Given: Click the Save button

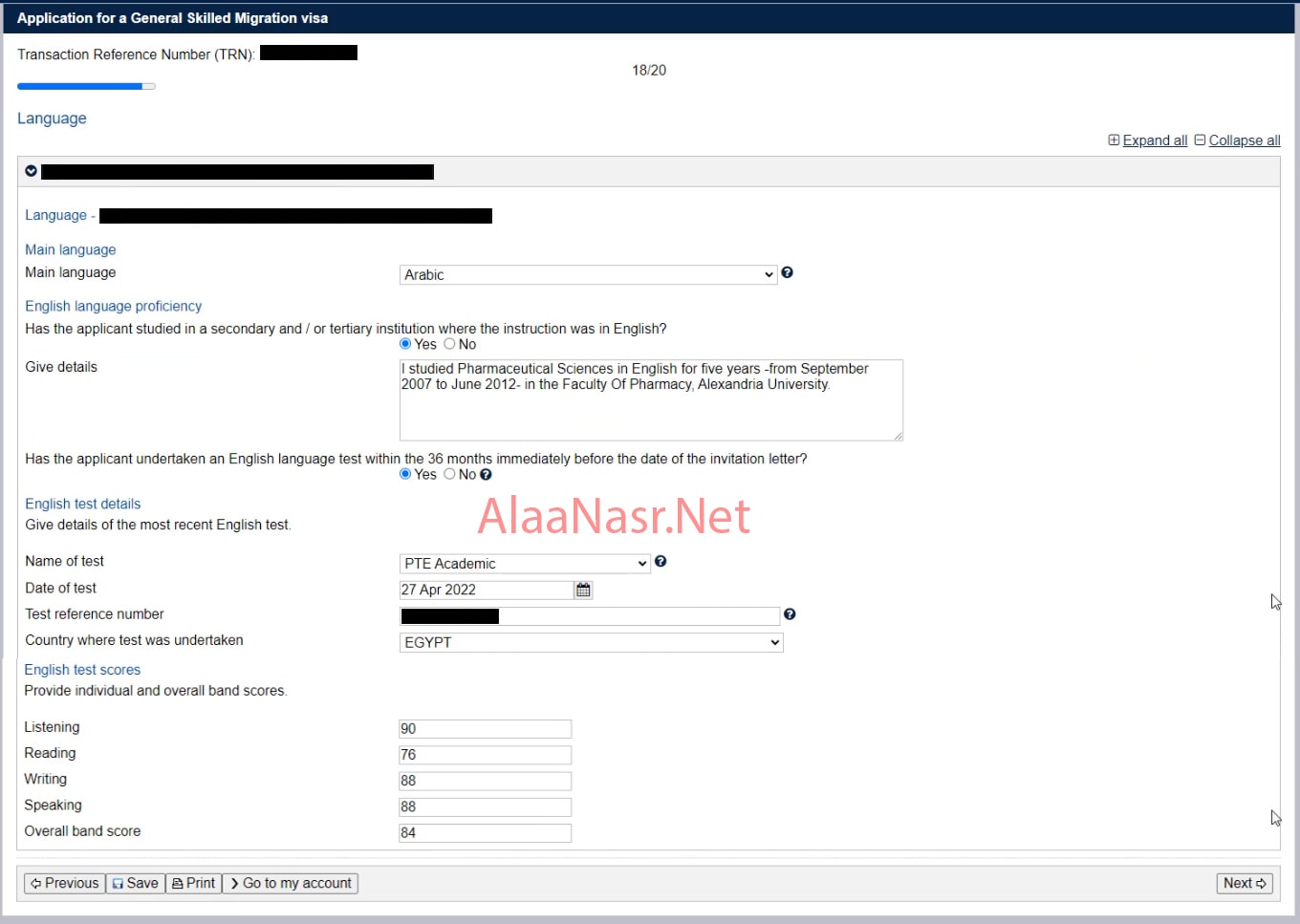Looking at the screenshot, I should (x=135, y=883).
